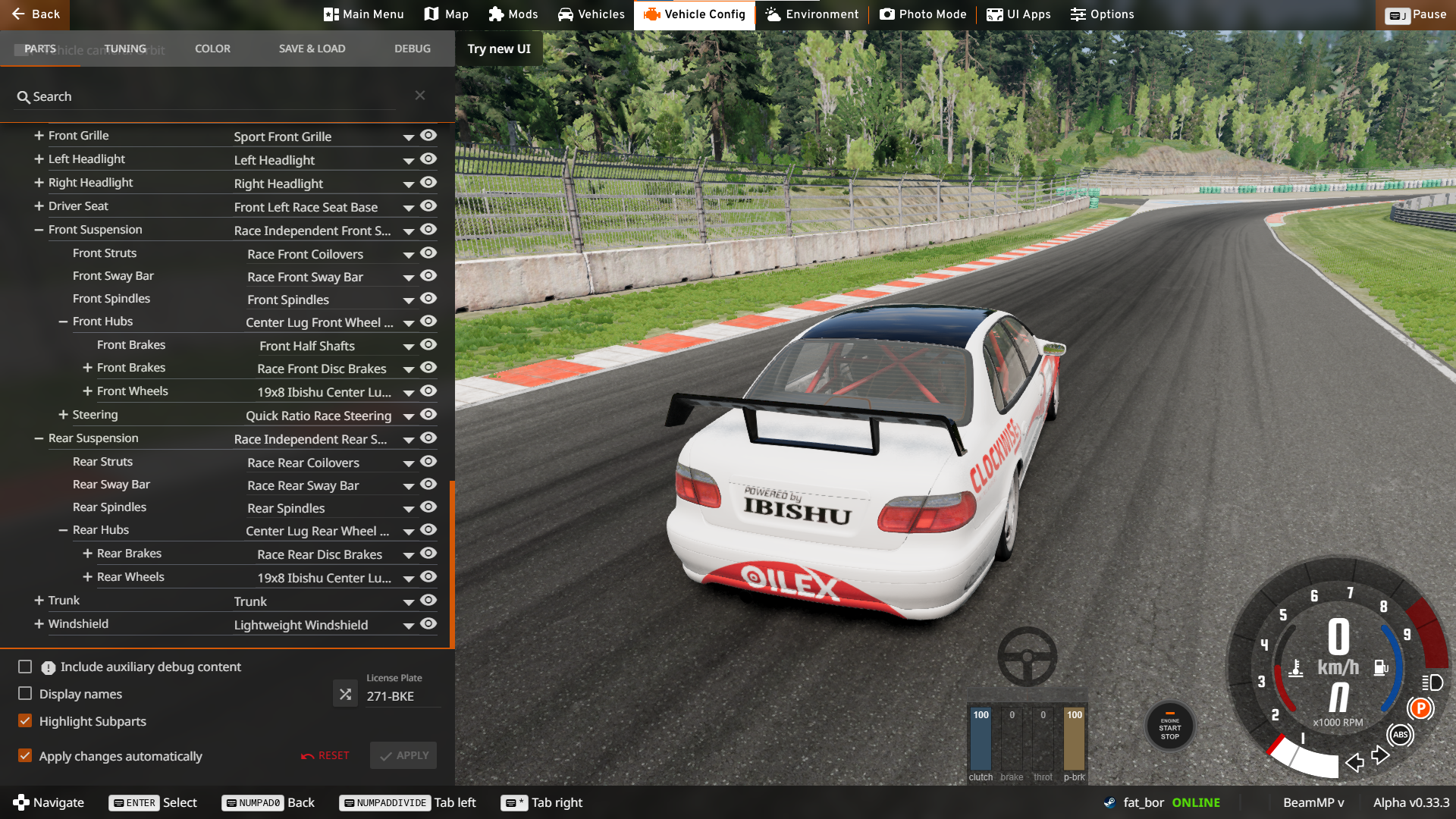Switch to the Tuning tab
This screenshot has height=819, width=1456.
[x=125, y=49]
